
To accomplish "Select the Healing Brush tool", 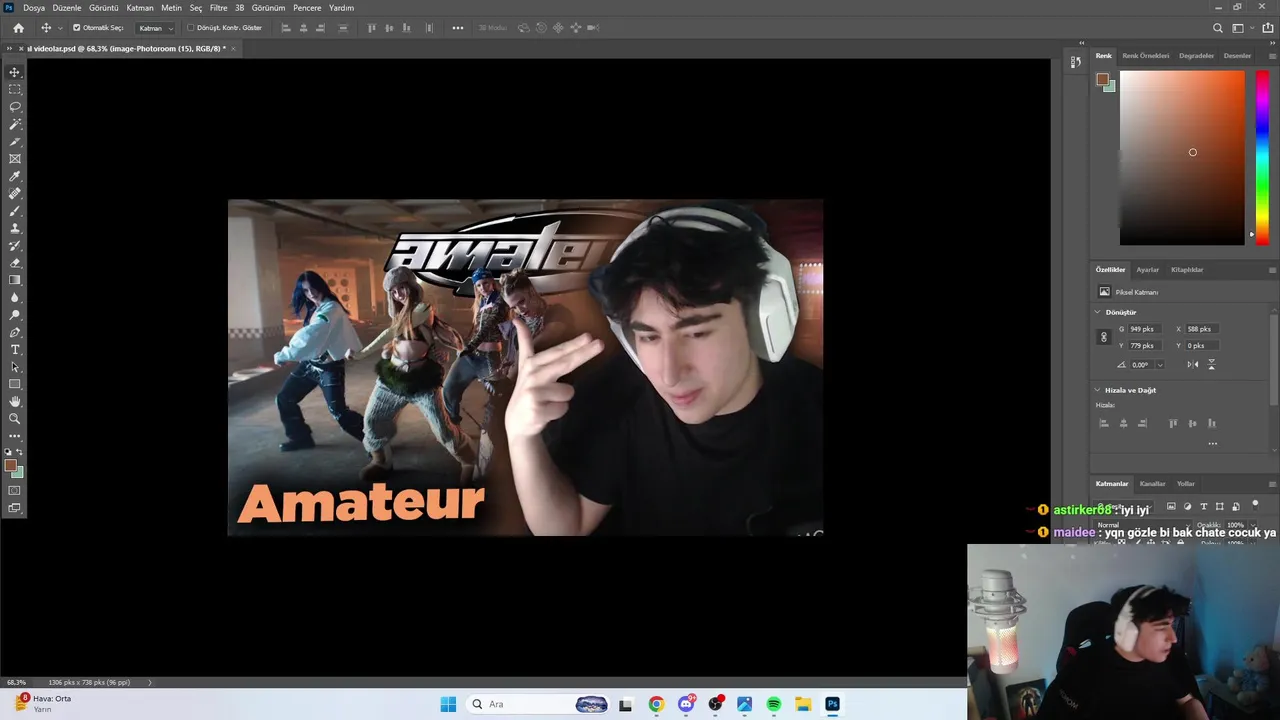I will [x=15, y=193].
